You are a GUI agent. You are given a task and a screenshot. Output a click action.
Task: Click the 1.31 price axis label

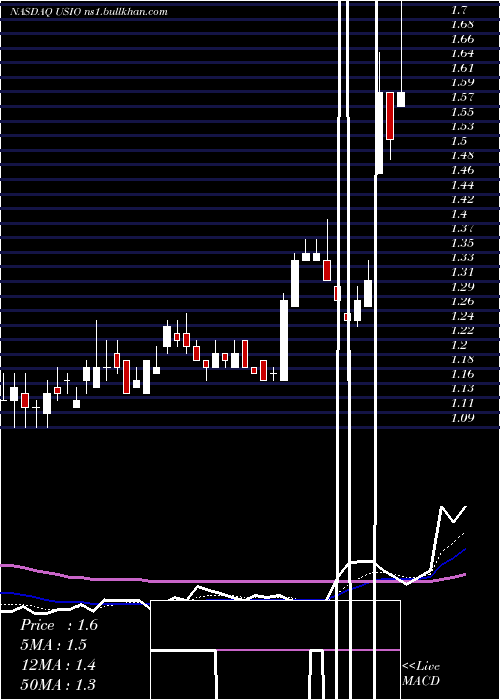click(462, 272)
